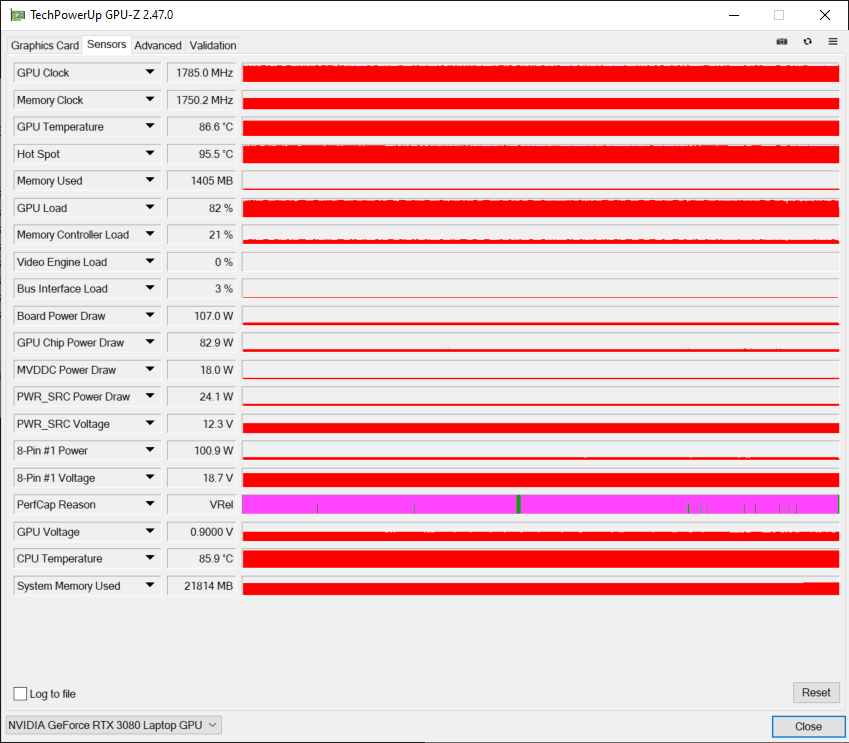Click the magenta PerfCap Reason graph
Image resolution: width=849 pixels, height=743 pixels.
(540, 505)
